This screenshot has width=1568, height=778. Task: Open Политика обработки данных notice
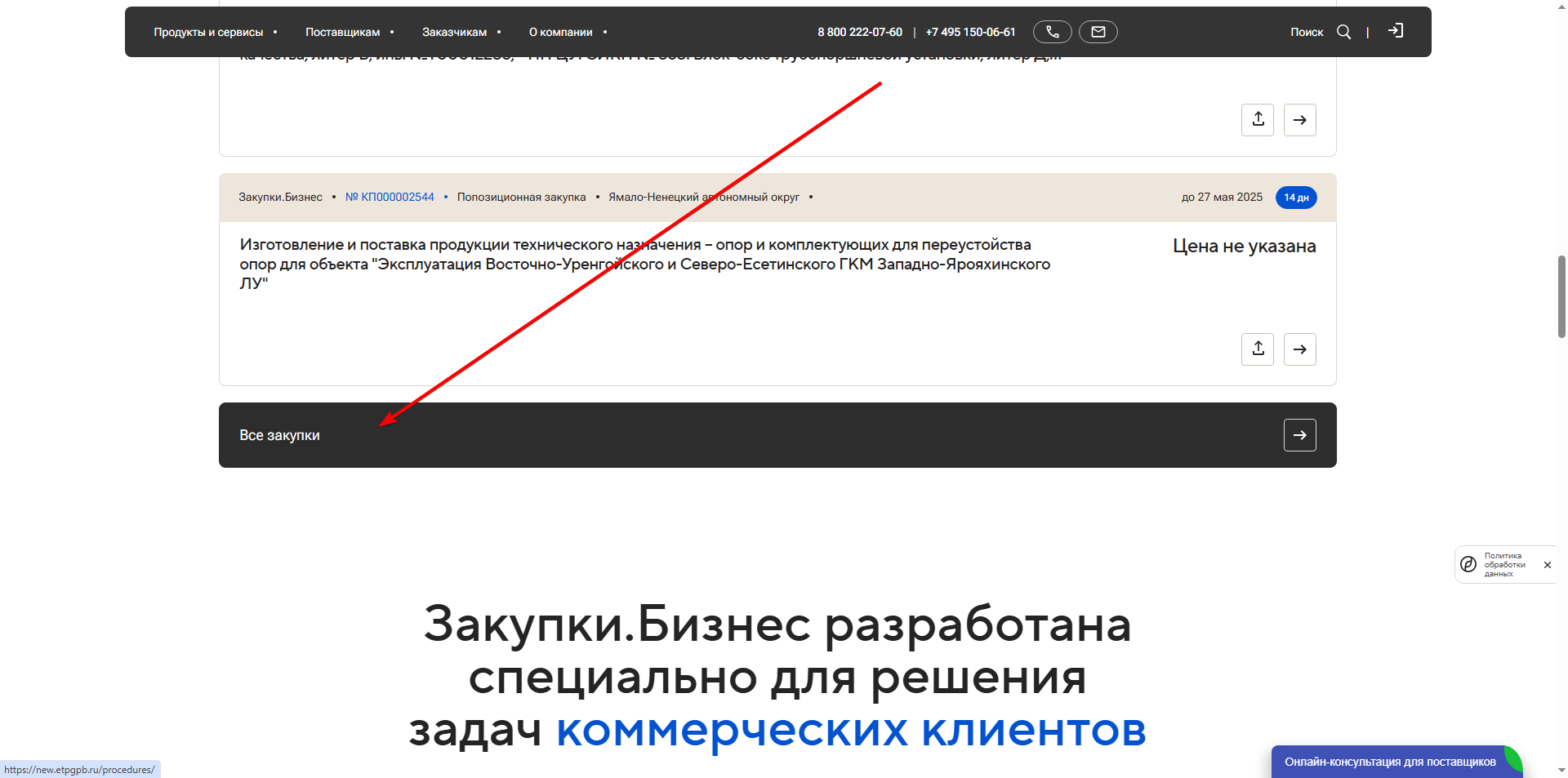1504,565
